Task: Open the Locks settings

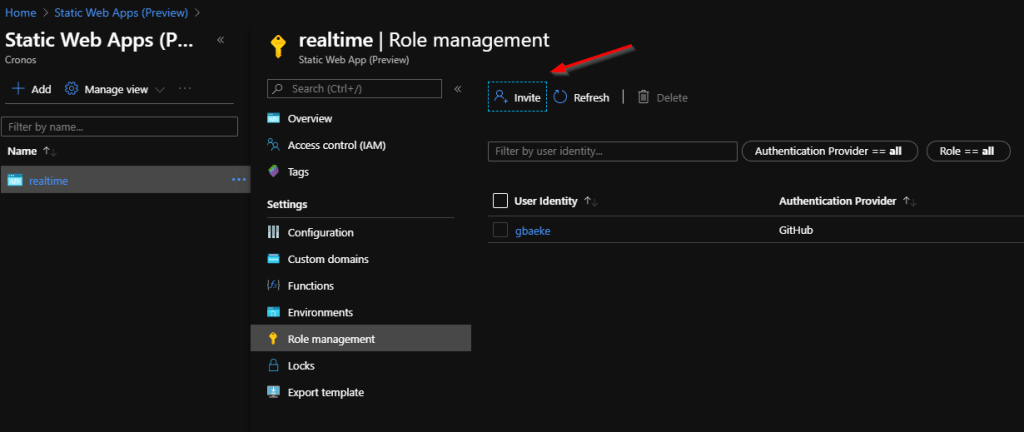Action: coord(301,366)
